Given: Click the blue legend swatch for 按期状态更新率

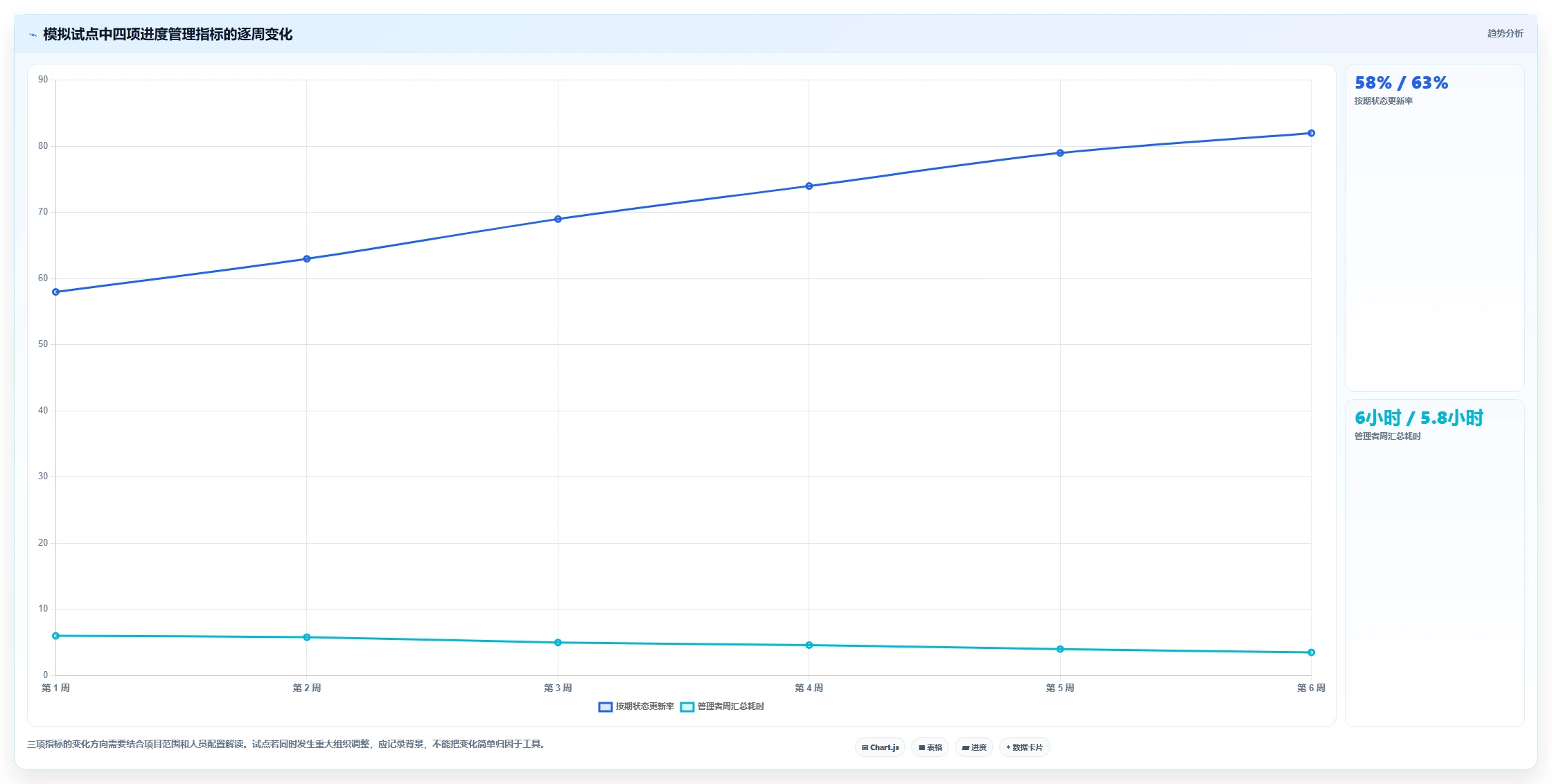Looking at the screenshot, I should pyautogui.click(x=605, y=706).
